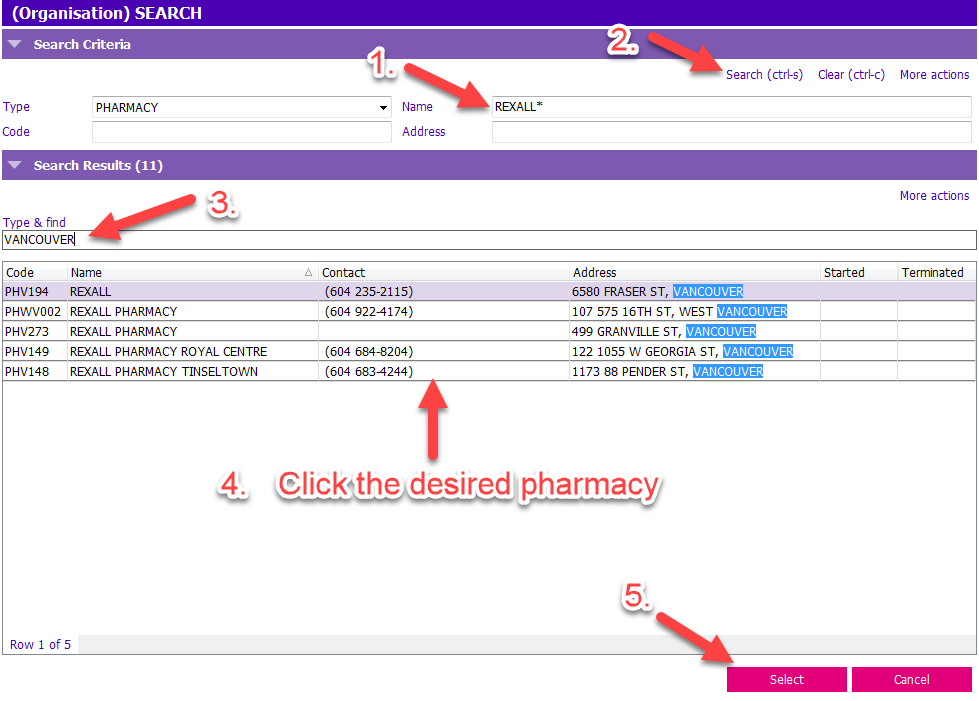Click Search (ctrl-s)

tap(764, 74)
